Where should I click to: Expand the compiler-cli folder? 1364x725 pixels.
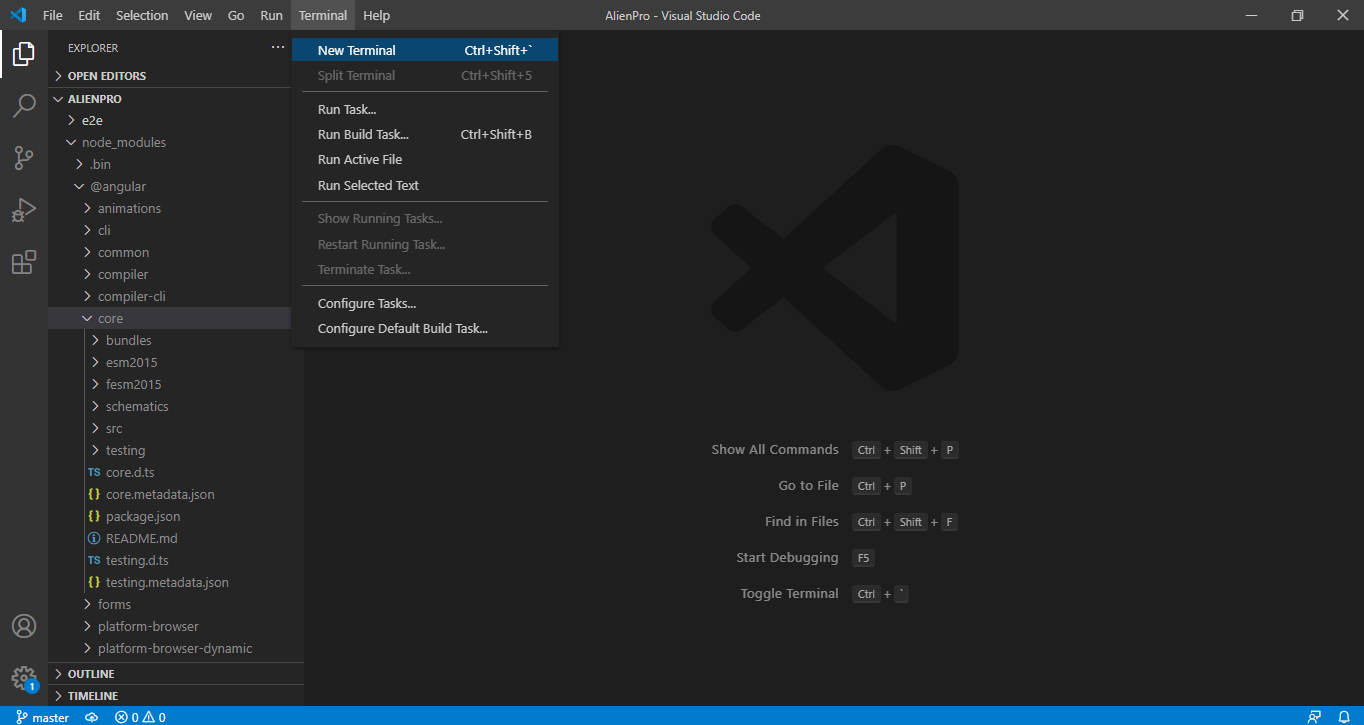(x=169, y=296)
